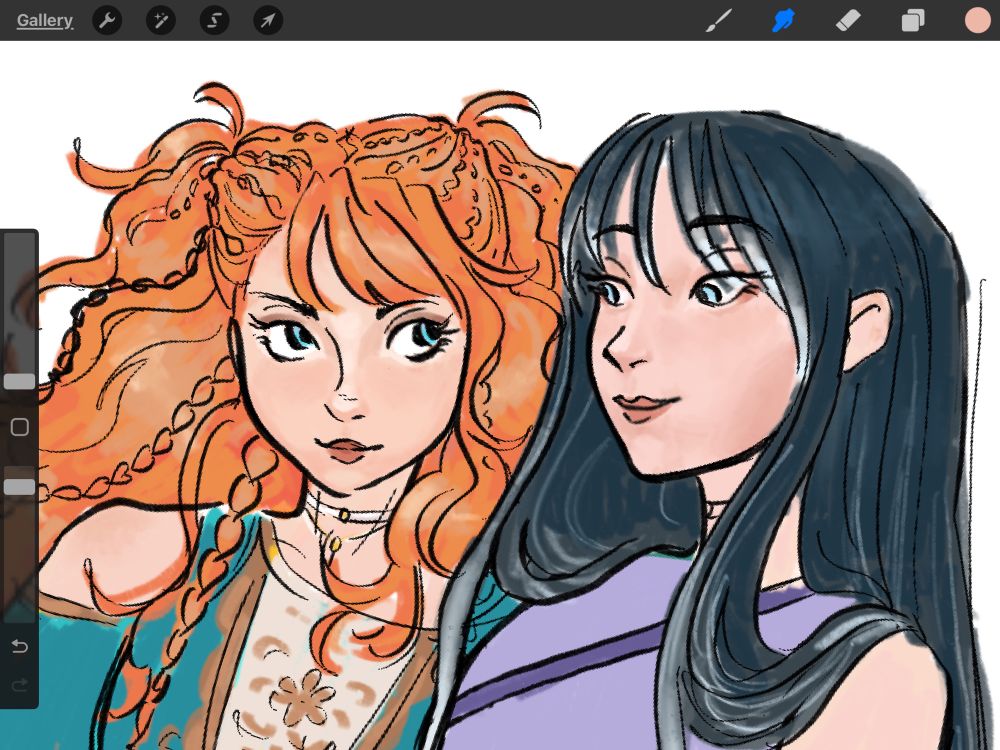
Task: Open the Layers panel
Action: click(x=913, y=20)
